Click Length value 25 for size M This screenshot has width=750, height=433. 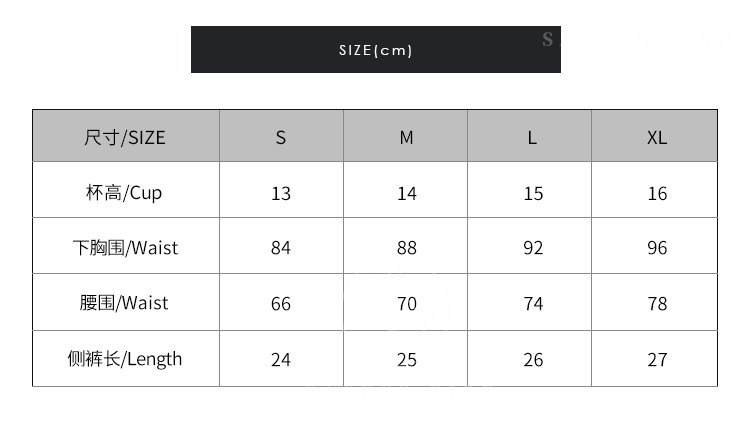pyautogui.click(x=406, y=360)
